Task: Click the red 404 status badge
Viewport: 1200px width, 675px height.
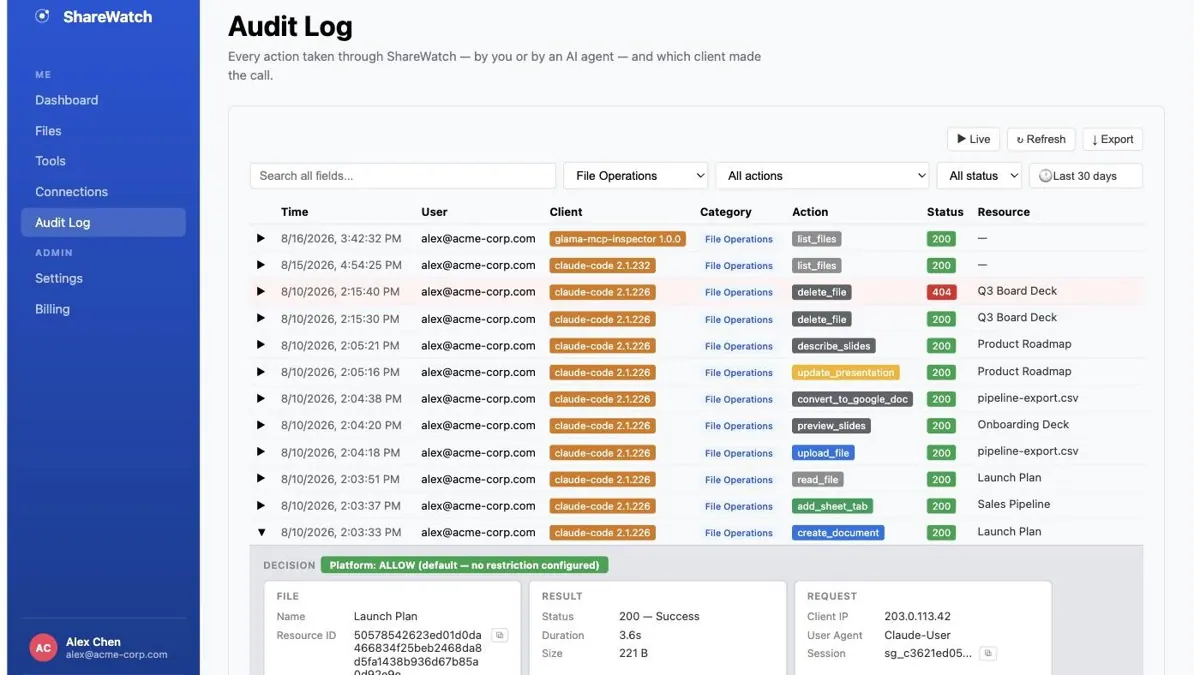Action: pos(941,292)
